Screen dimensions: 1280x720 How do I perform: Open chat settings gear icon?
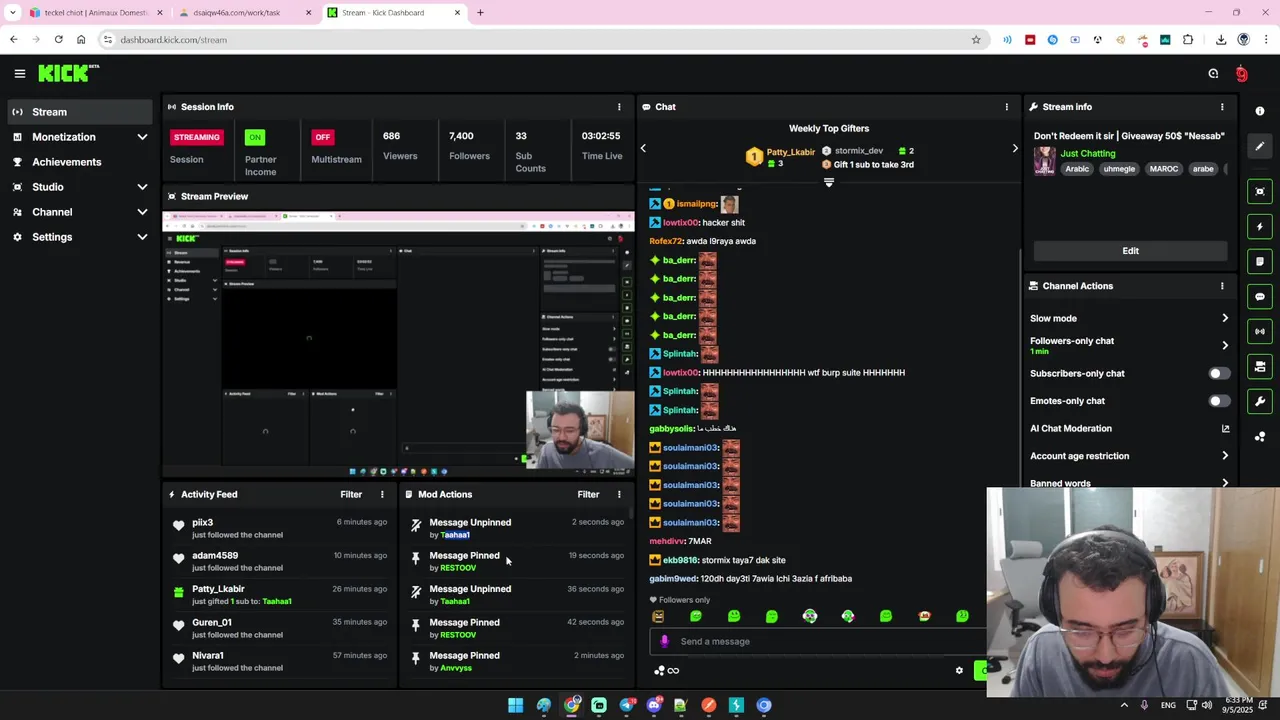point(959,670)
